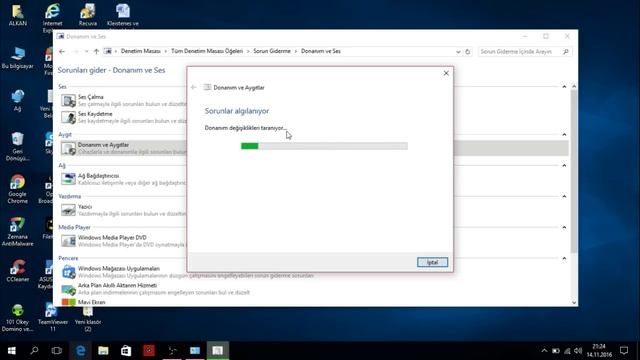Select the Donanım ve Aygıtlar list icon
The height and width of the screenshot is (360, 640).
click(x=68, y=148)
